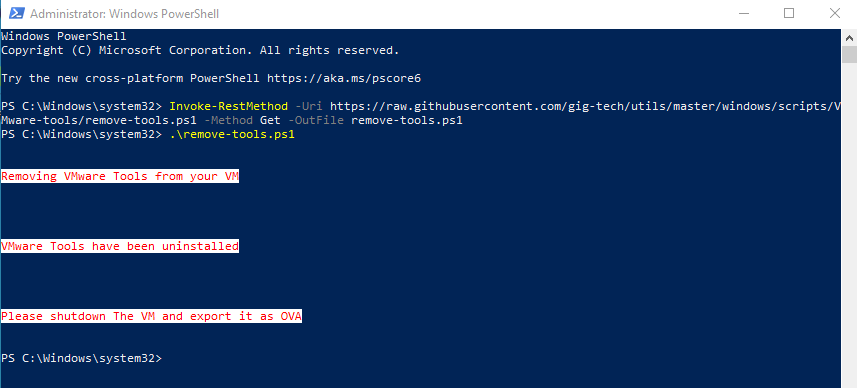The width and height of the screenshot is (857, 388).
Task: Click the scrollbar up arrow
Action: point(849,38)
